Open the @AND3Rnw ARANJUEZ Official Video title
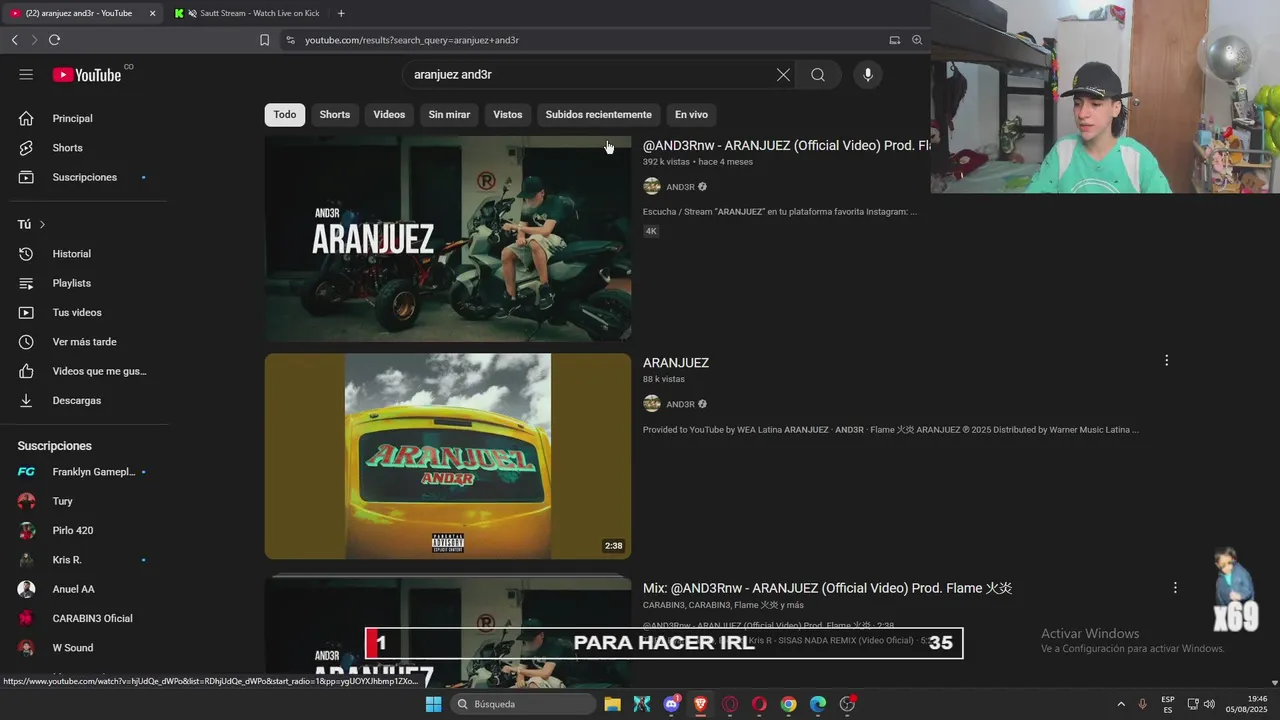This screenshot has width=1280, height=720. click(x=786, y=145)
